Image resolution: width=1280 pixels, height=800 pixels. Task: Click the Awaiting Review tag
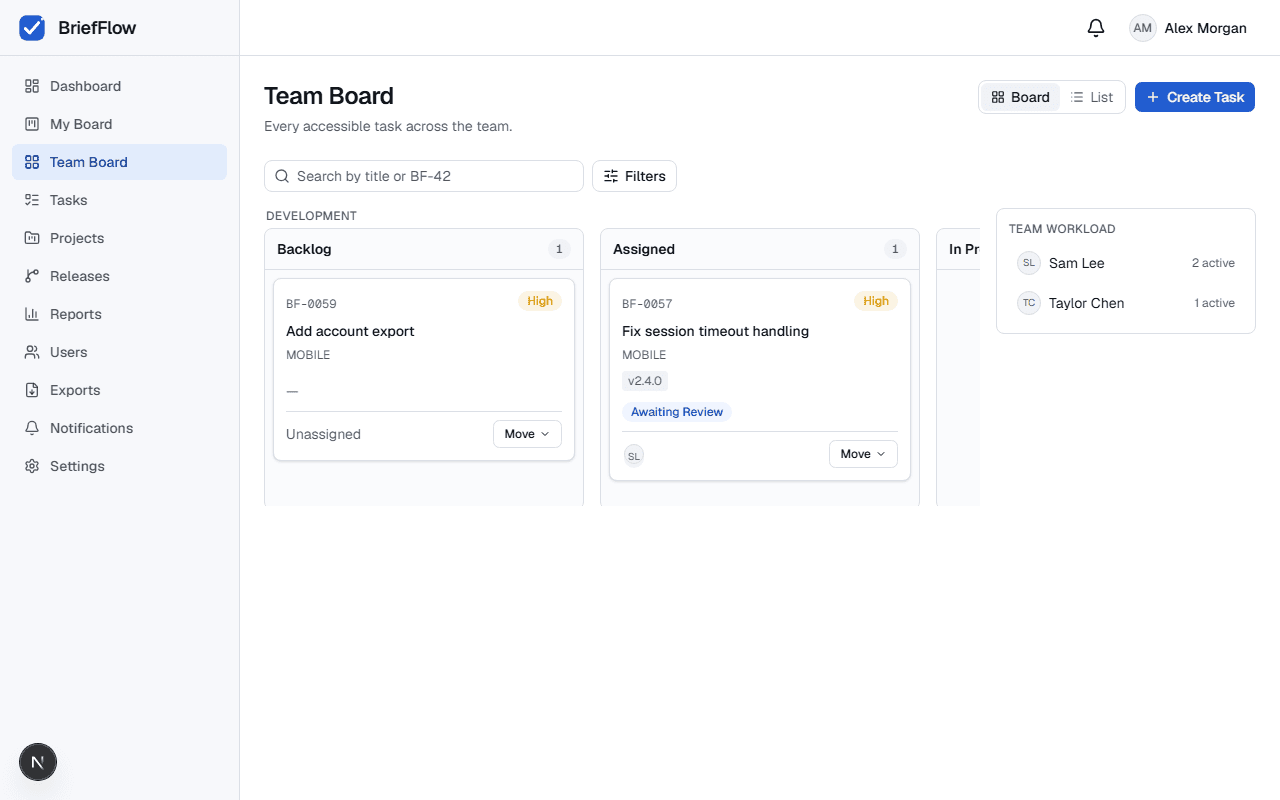point(677,412)
